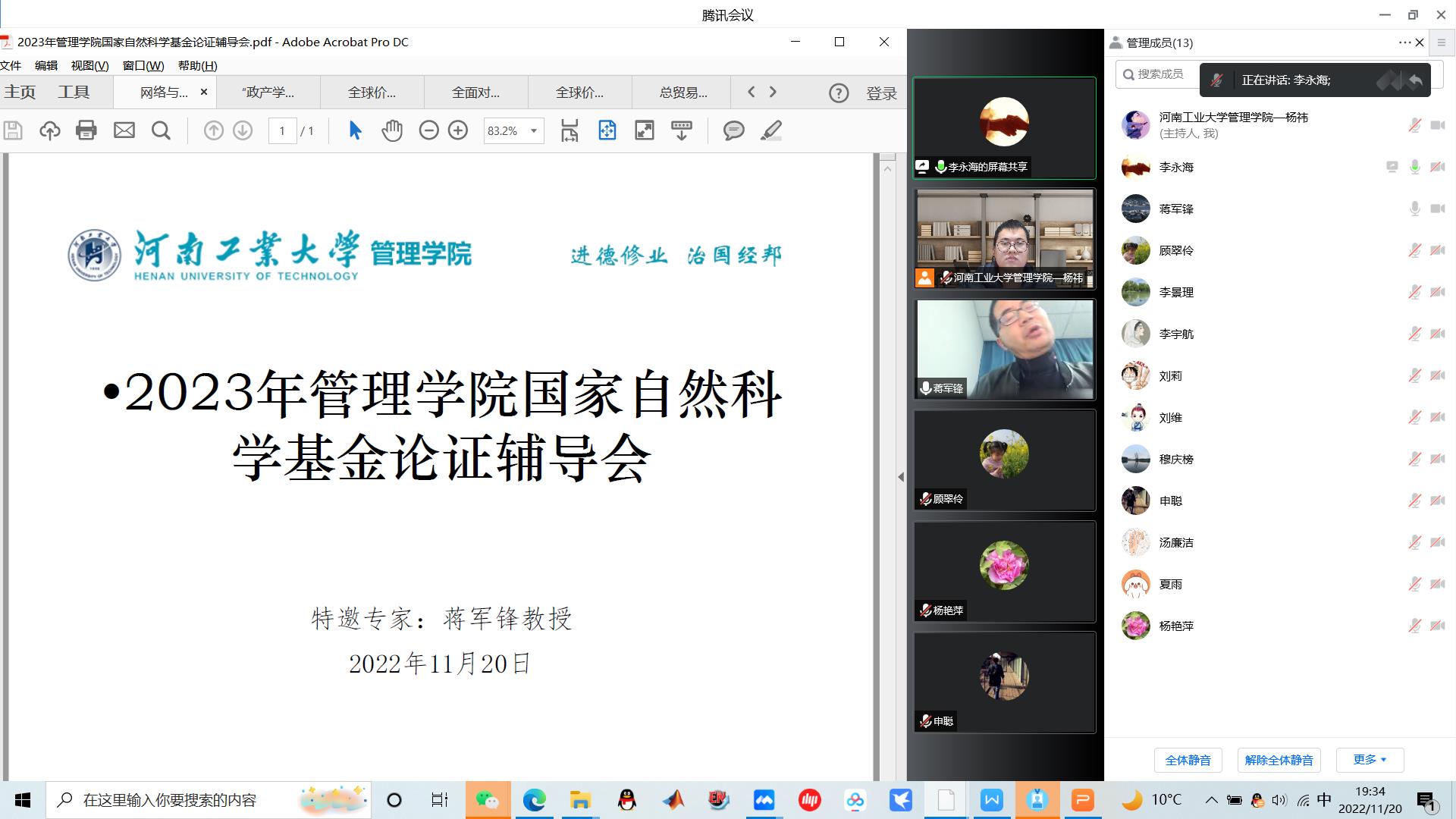The height and width of the screenshot is (819, 1456).
Task: Select the Hand pan tool
Action: tap(392, 130)
